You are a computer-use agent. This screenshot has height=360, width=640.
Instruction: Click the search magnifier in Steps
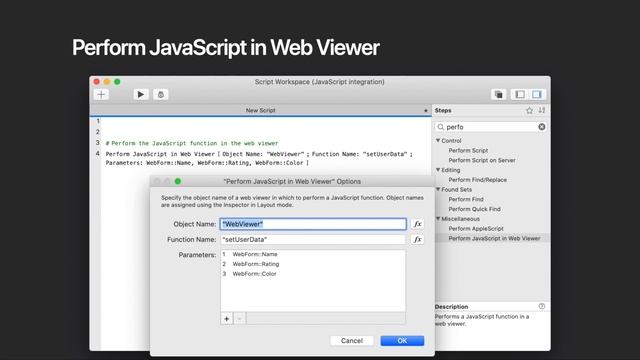point(441,127)
